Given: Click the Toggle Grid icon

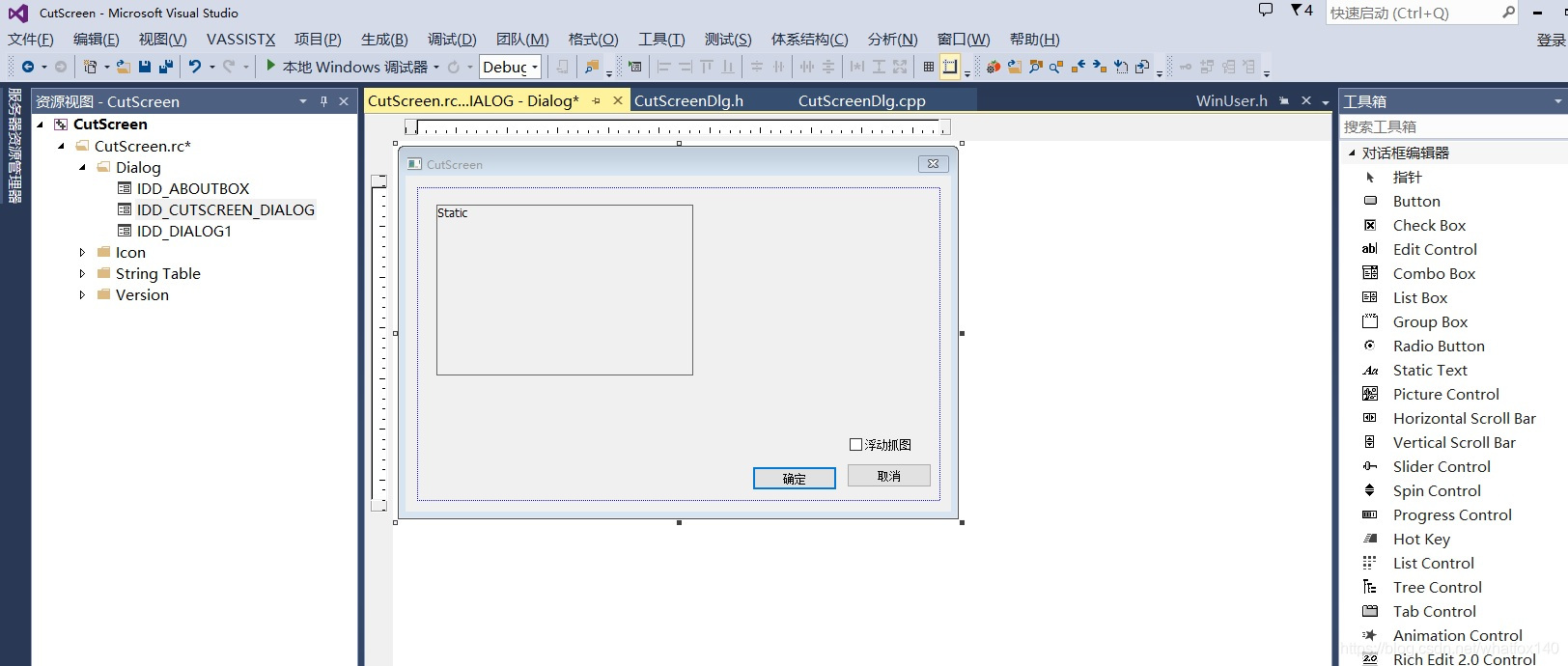Looking at the screenshot, I should click(x=929, y=67).
